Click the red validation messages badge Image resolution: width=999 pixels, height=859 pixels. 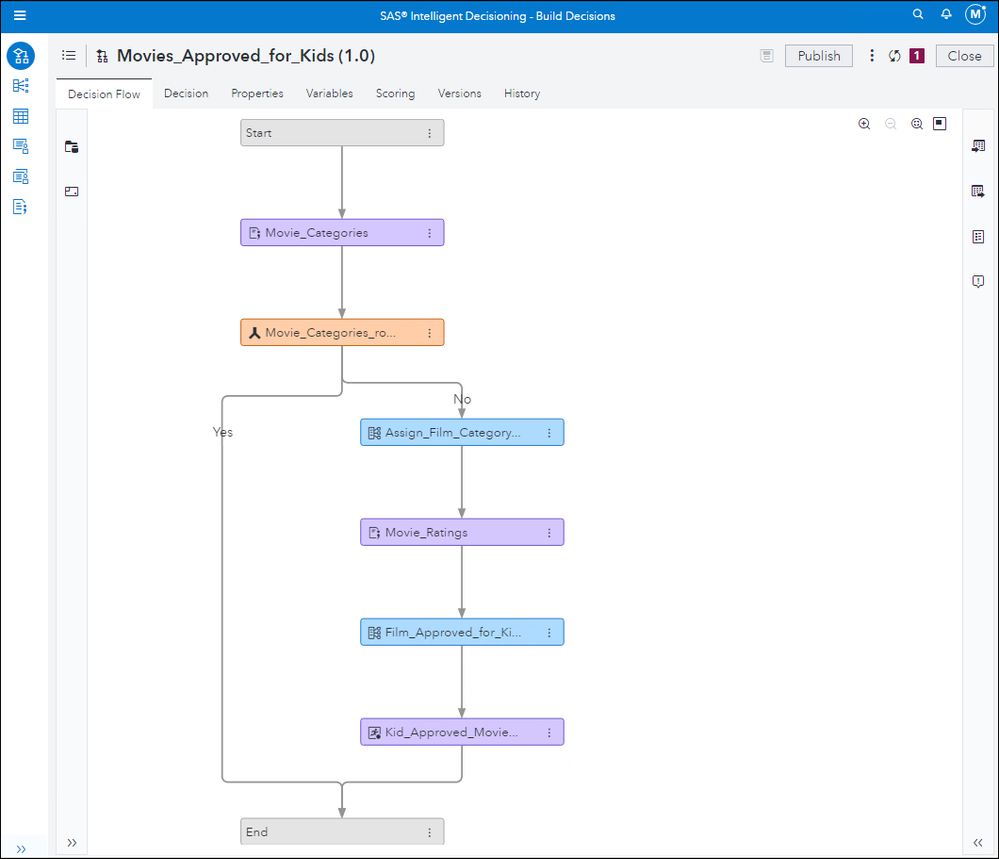coord(917,56)
